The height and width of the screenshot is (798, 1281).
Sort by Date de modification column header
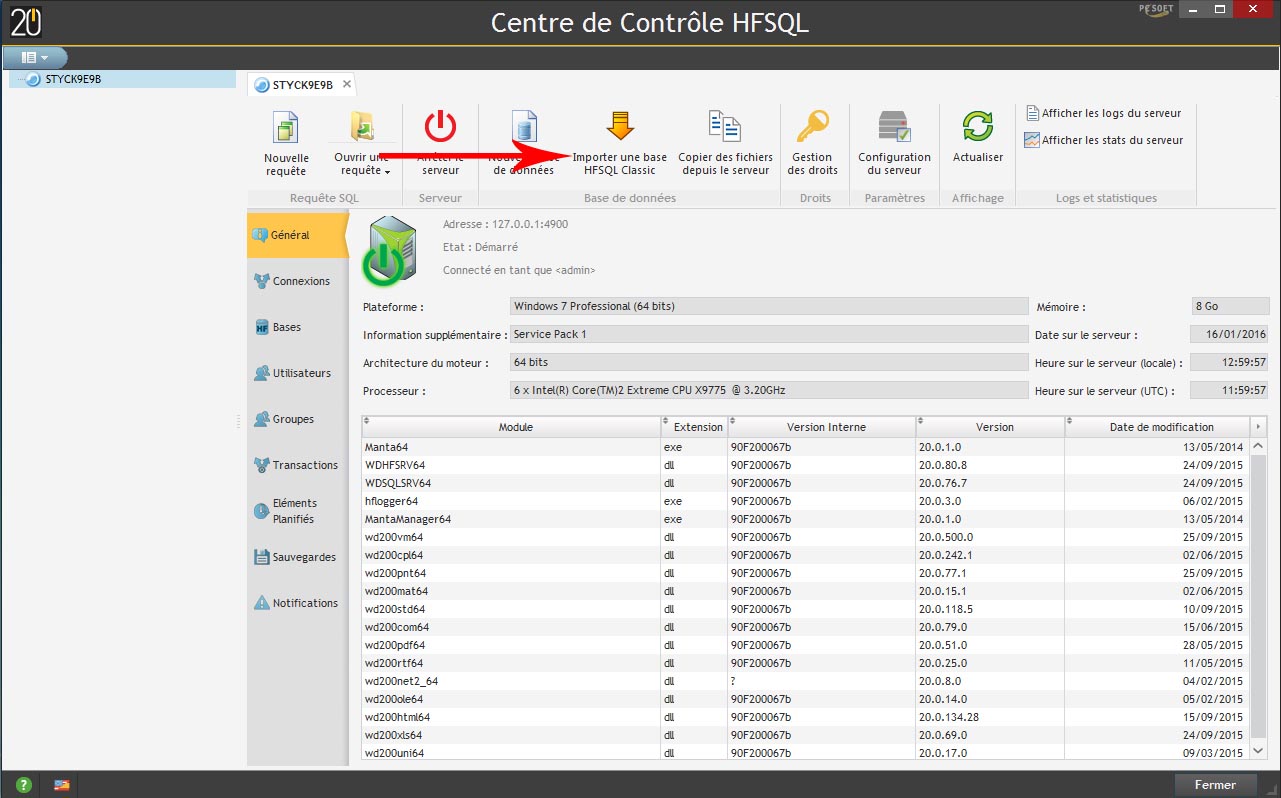(1158, 427)
